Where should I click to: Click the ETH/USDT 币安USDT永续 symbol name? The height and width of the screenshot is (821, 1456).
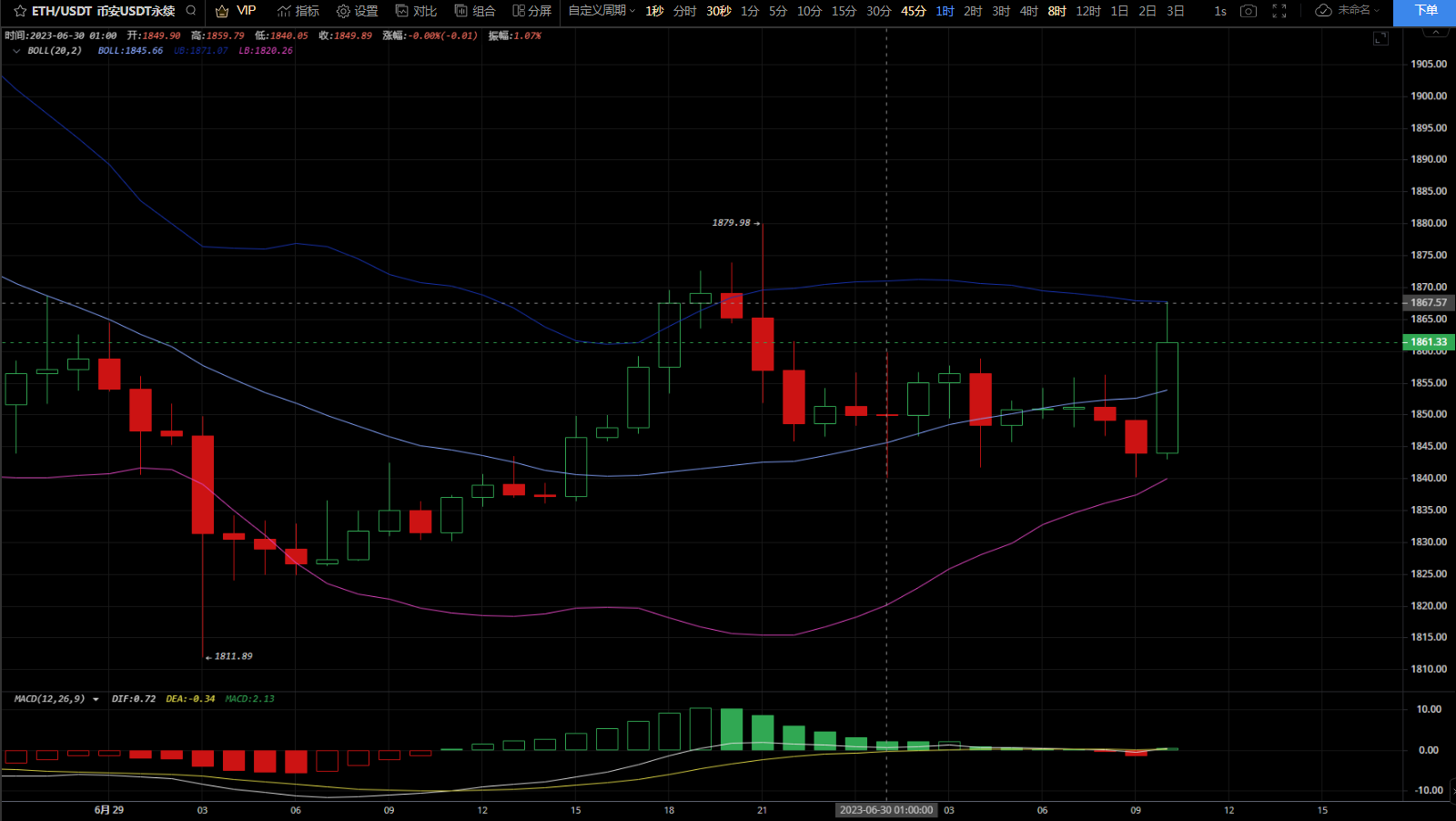point(103,11)
